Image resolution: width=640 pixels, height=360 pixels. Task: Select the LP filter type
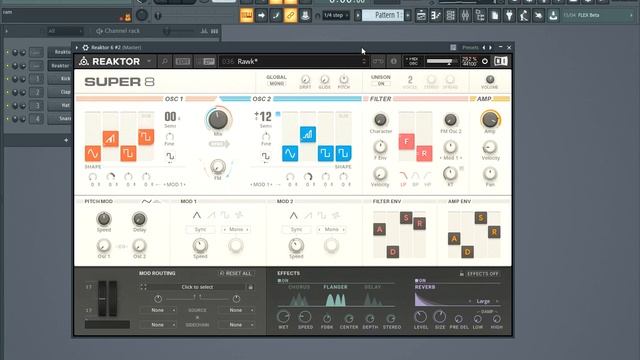pyautogui.click(x=403, y=178)
